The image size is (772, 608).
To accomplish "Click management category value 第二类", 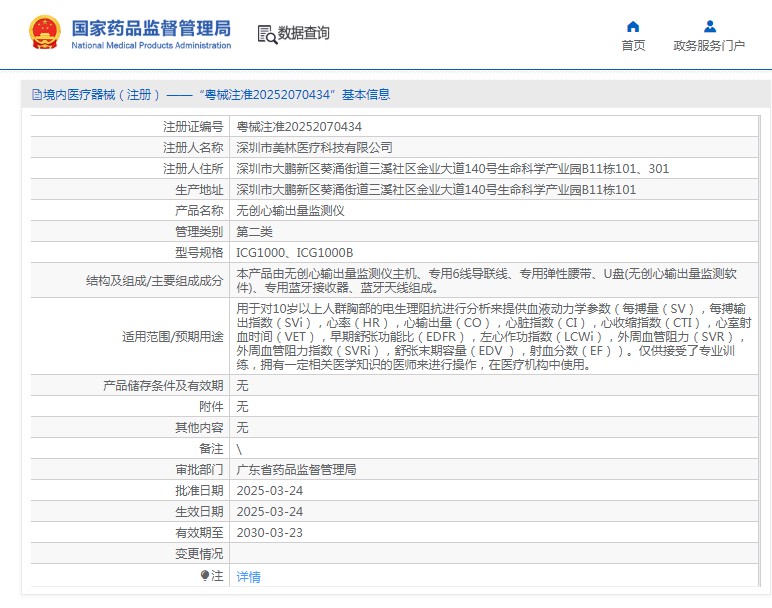I will (x=255, y=232).
